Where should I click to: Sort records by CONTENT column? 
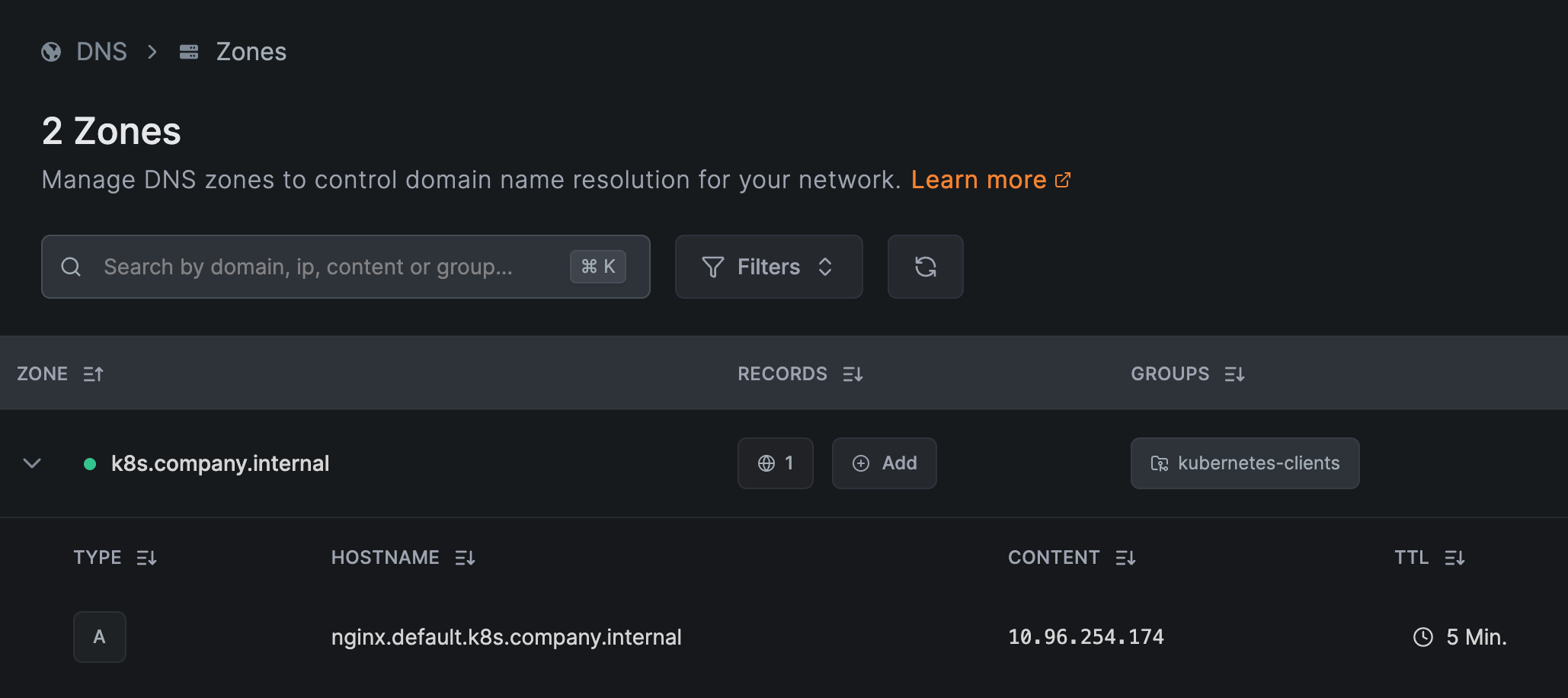point(1125,558)
